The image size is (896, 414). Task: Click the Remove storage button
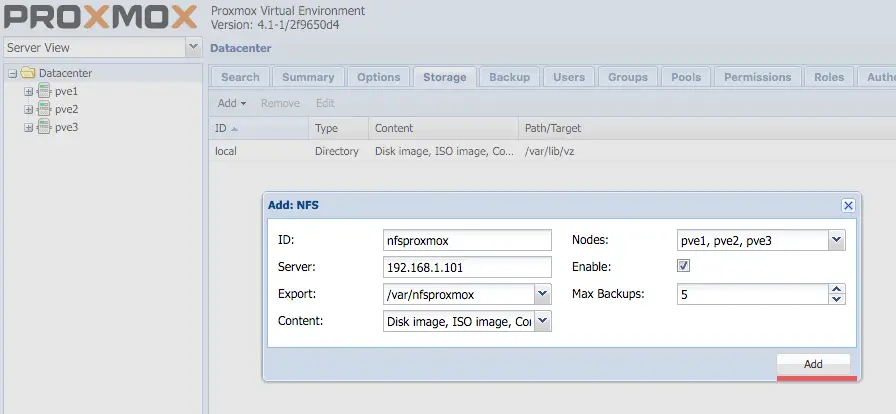pyautogui.click(x=280, y=104)
